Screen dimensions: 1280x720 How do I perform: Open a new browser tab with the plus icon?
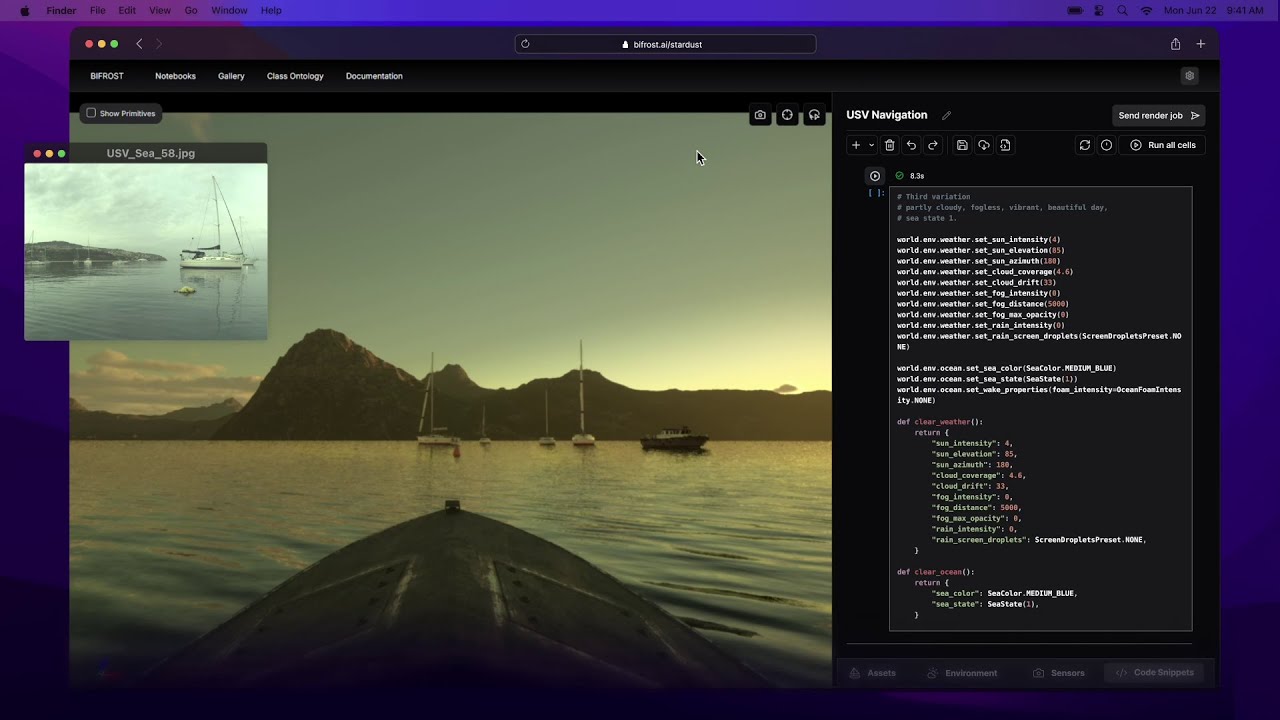click(x=1201, y=44)
